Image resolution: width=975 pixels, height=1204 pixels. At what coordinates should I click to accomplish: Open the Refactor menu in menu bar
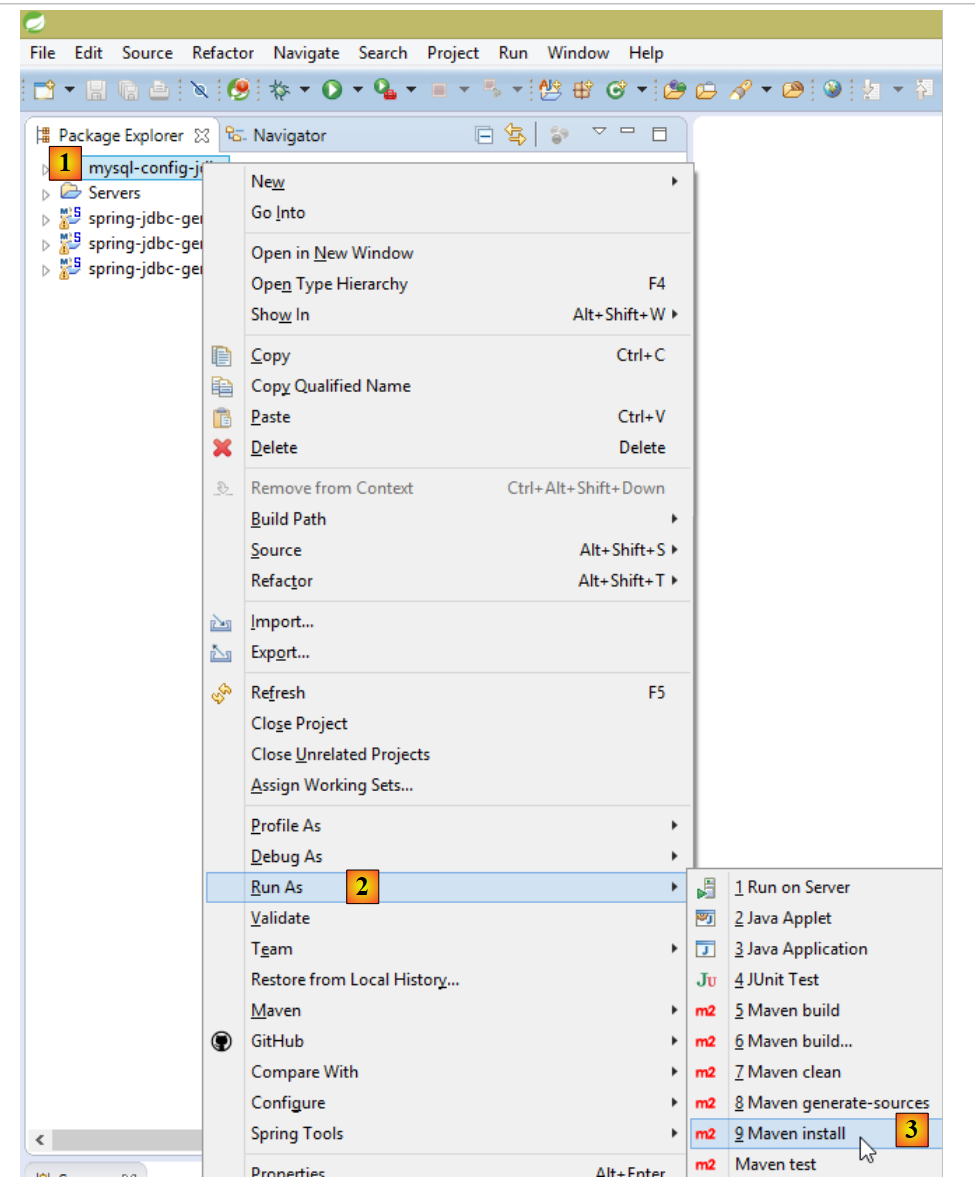pyautogui.click(x=223, y=53)
